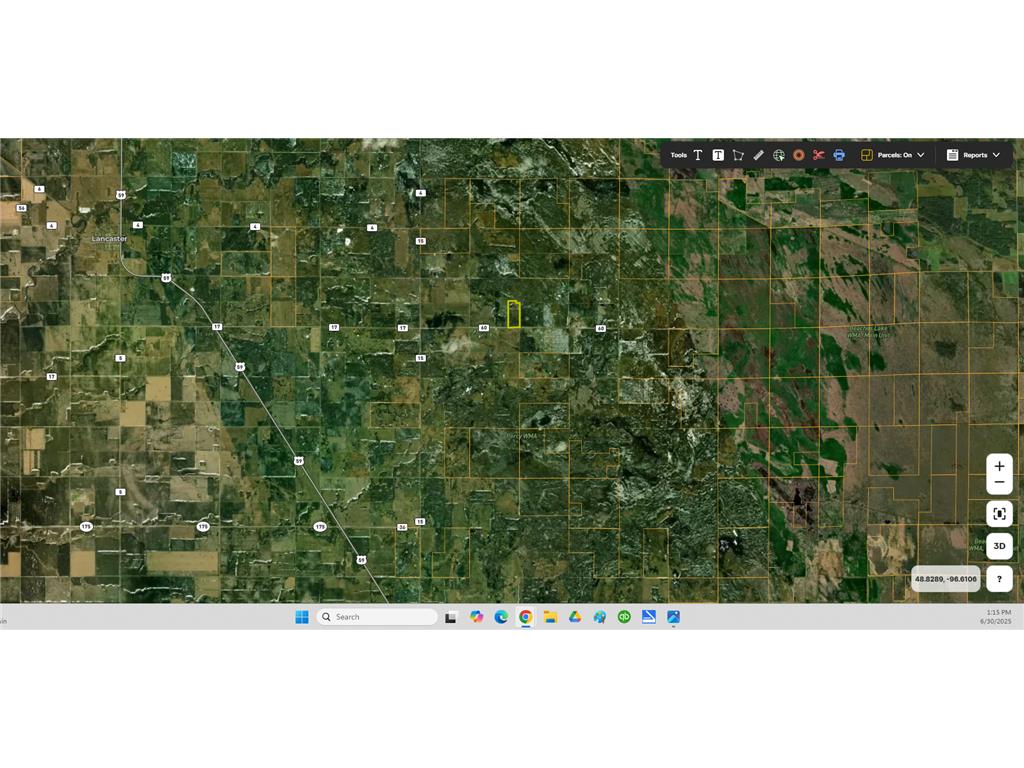
Task: Click the help question mark button
Action: [999, 579]
